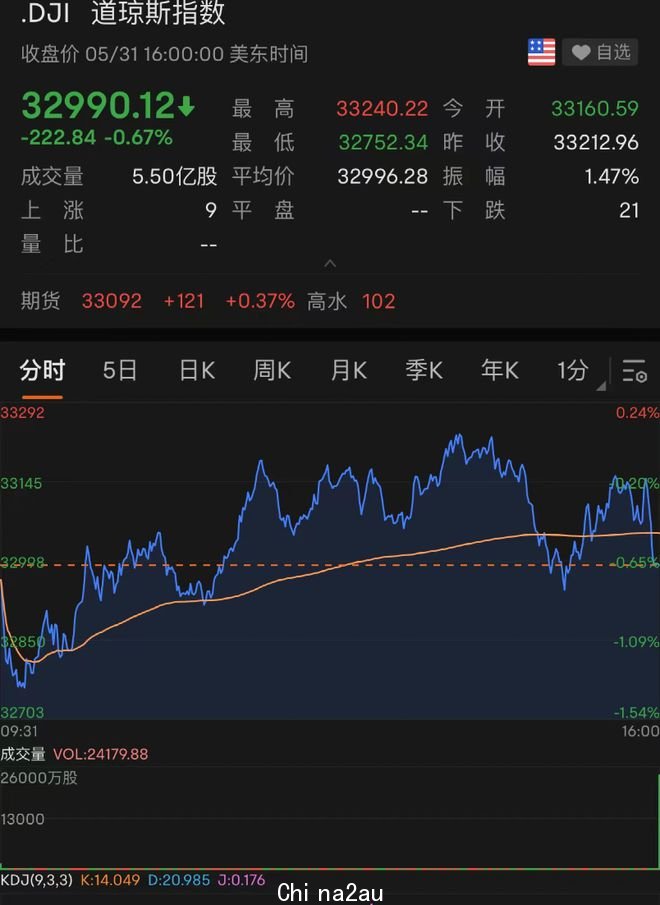Tap the 高水 premium value 102
The width and height of the screenshot is (660, 905).
[x=378, y=301]
